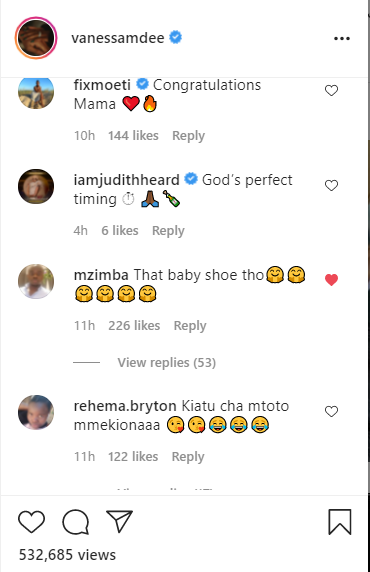The image size is (370, 572).
Task: View the 226 likes on mzimba's comment
Action: (x=134, y=325)
